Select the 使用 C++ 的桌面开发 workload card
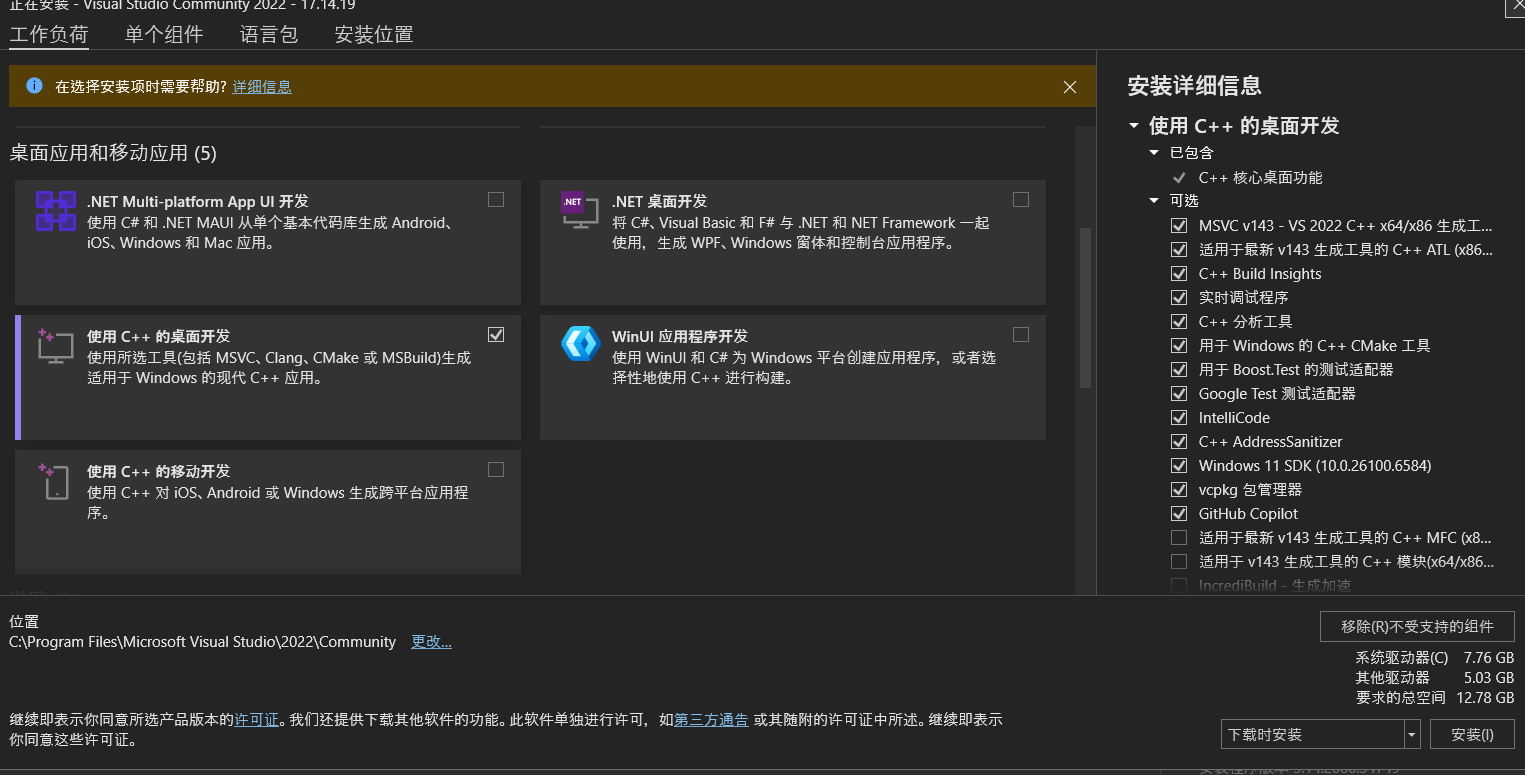 (268, 377)
